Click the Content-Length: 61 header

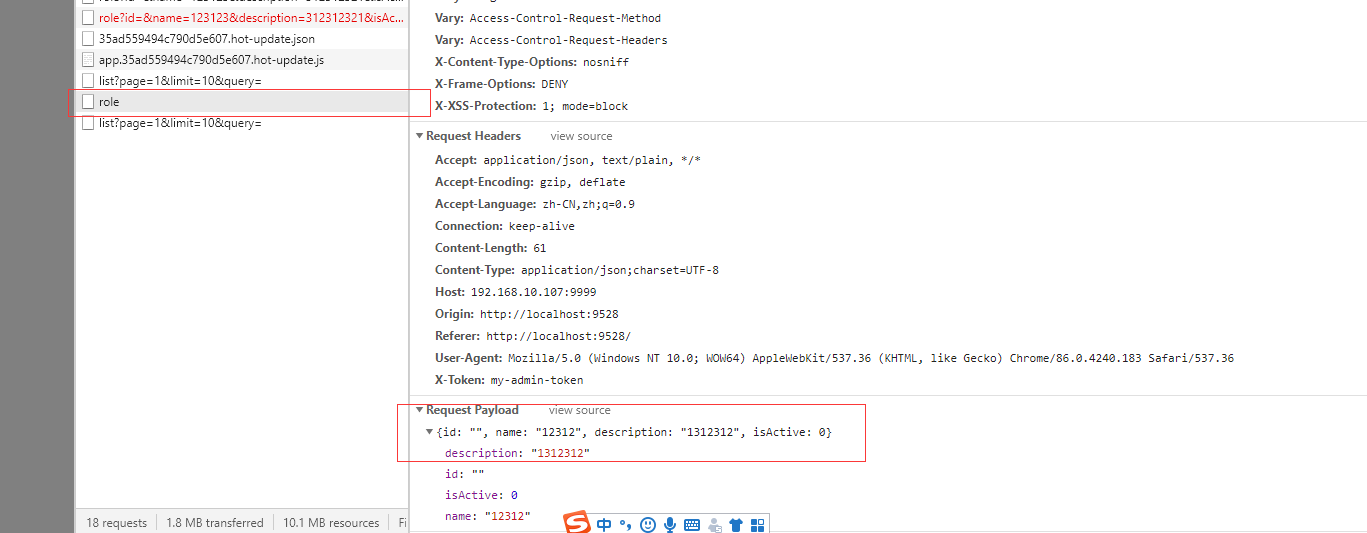(491, 248)
